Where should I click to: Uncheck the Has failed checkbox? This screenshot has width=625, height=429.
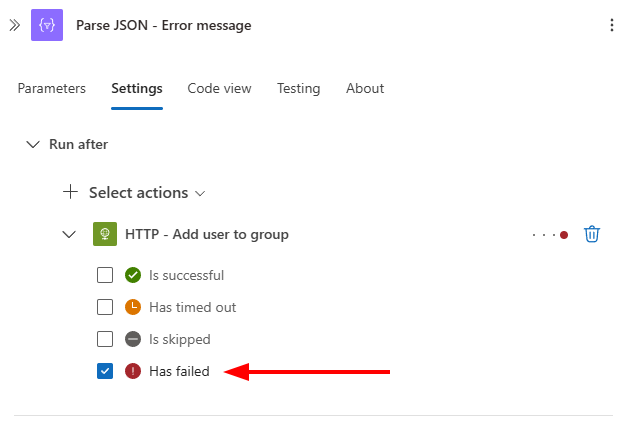[105, 371]
